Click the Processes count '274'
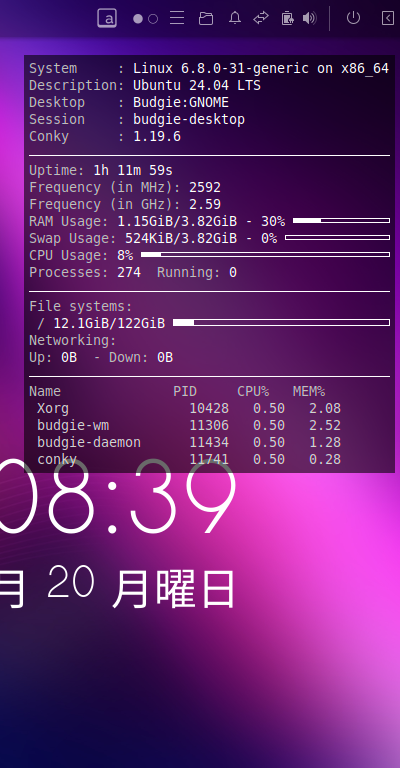400x768 pixels. (x=129, y=272)
